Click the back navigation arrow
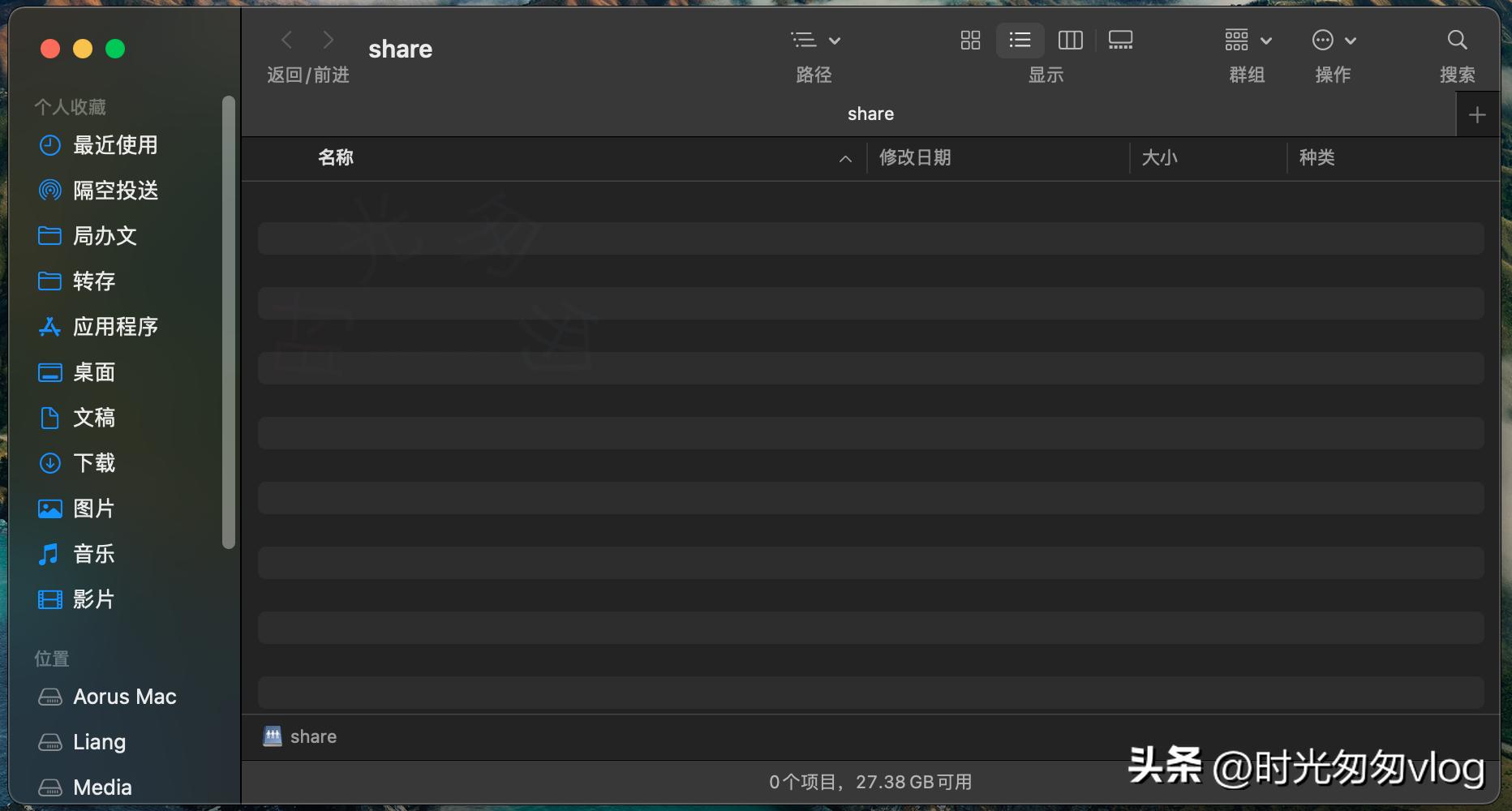1512x811 pixels. click(286, 40)
